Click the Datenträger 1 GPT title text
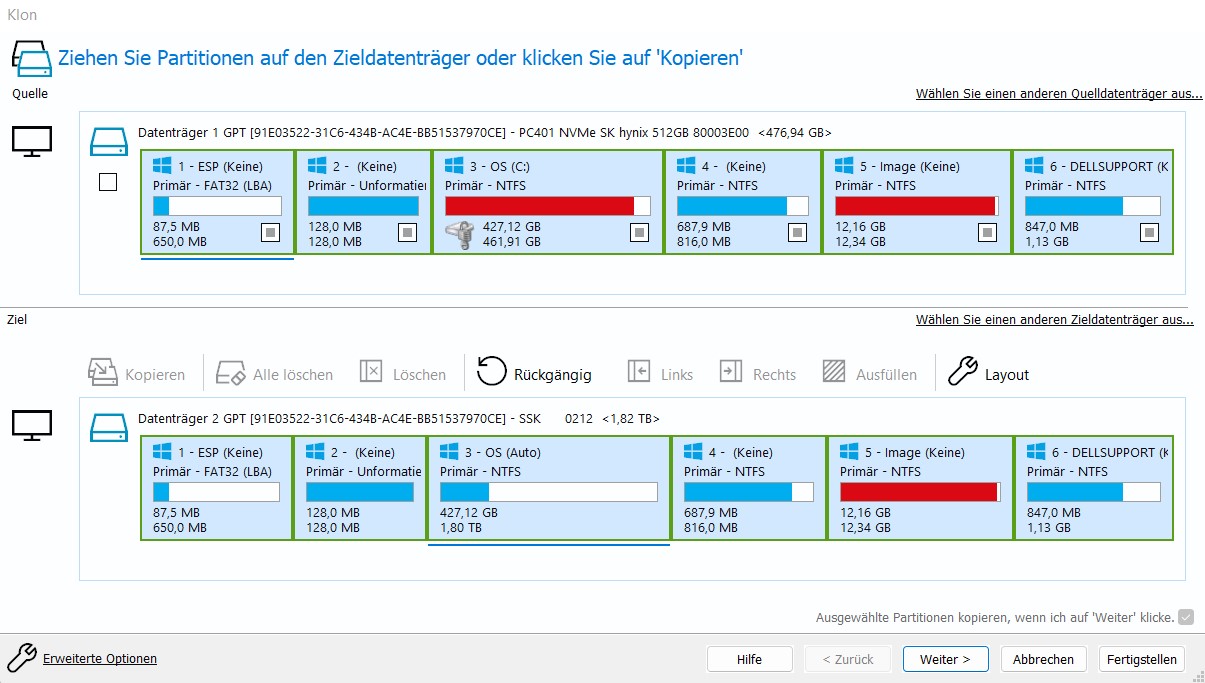The width and height of the screenshot is (1205, 683). coord(484,132)
